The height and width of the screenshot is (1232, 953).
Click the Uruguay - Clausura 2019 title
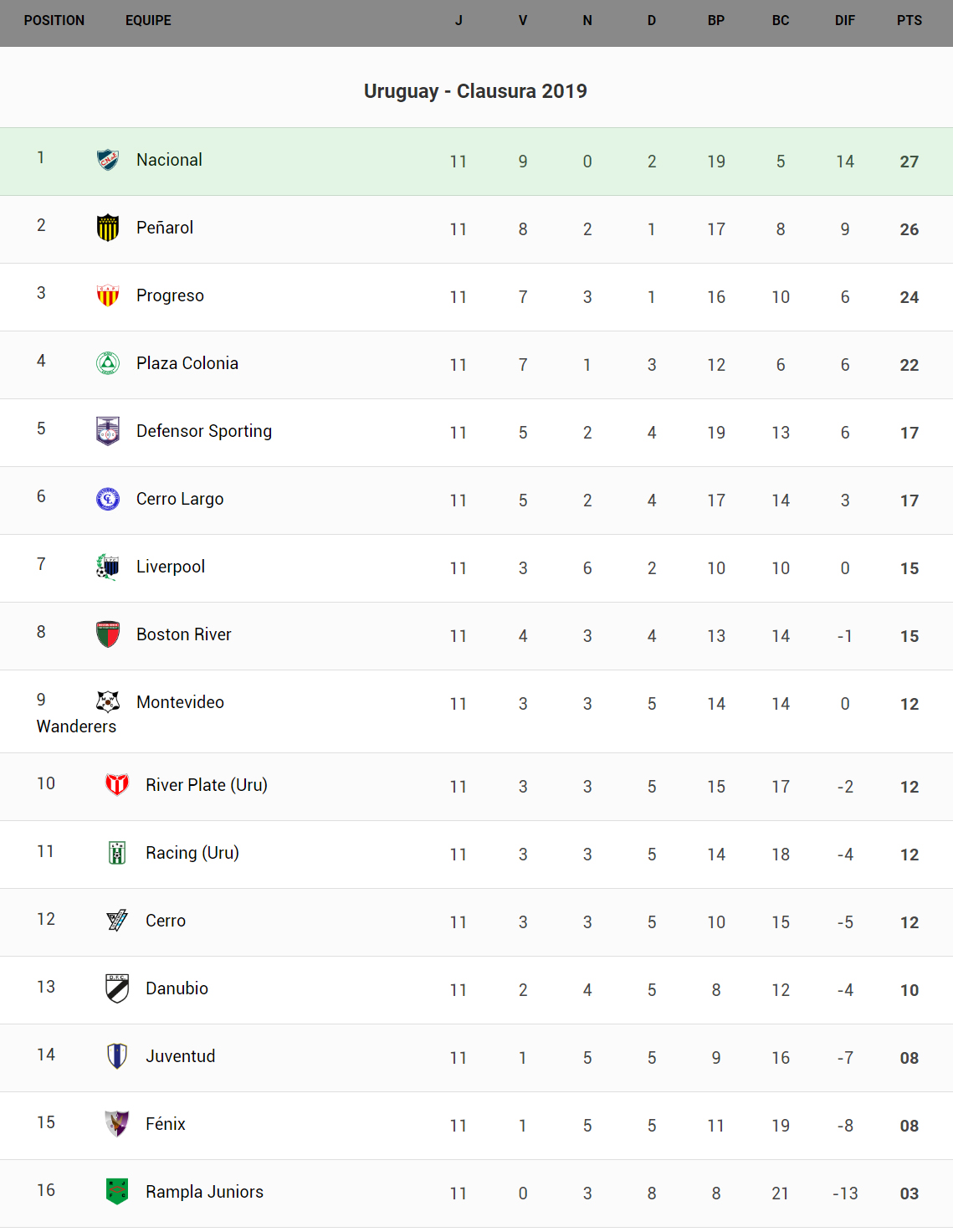[475, 91]
